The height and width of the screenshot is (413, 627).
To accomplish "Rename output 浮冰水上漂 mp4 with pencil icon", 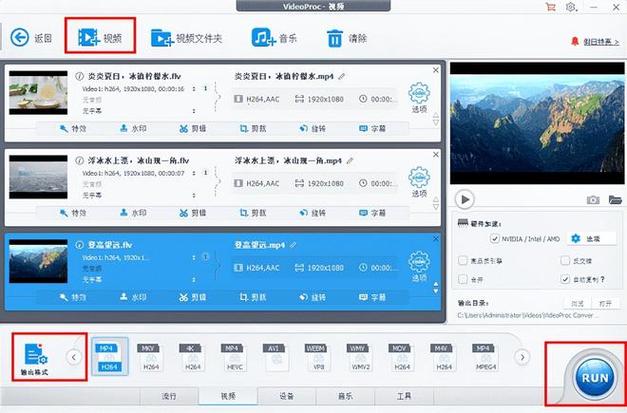I will click(x=350, y=161).
